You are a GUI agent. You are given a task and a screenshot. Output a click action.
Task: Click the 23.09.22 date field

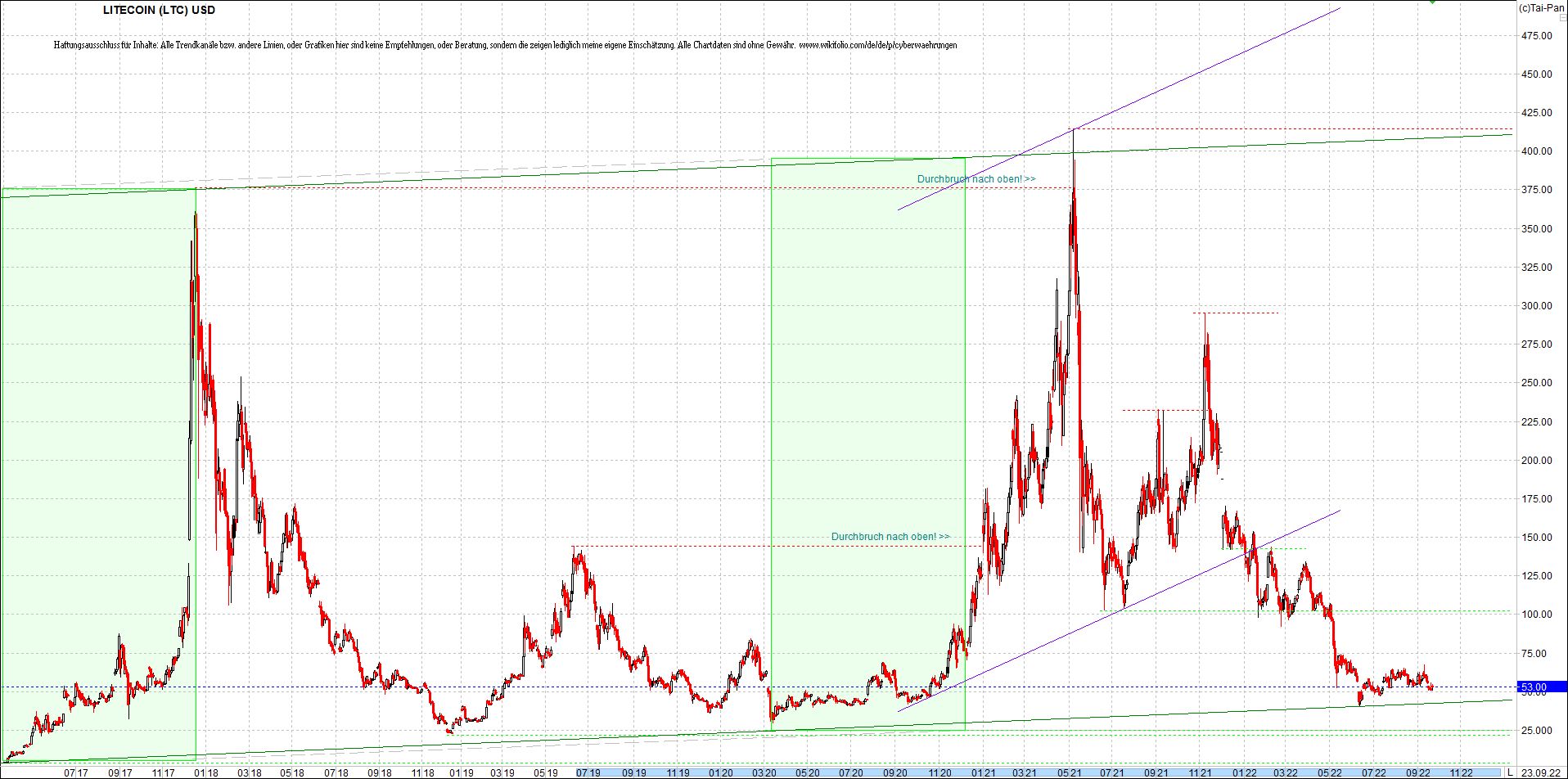[x=1540, y=772]
